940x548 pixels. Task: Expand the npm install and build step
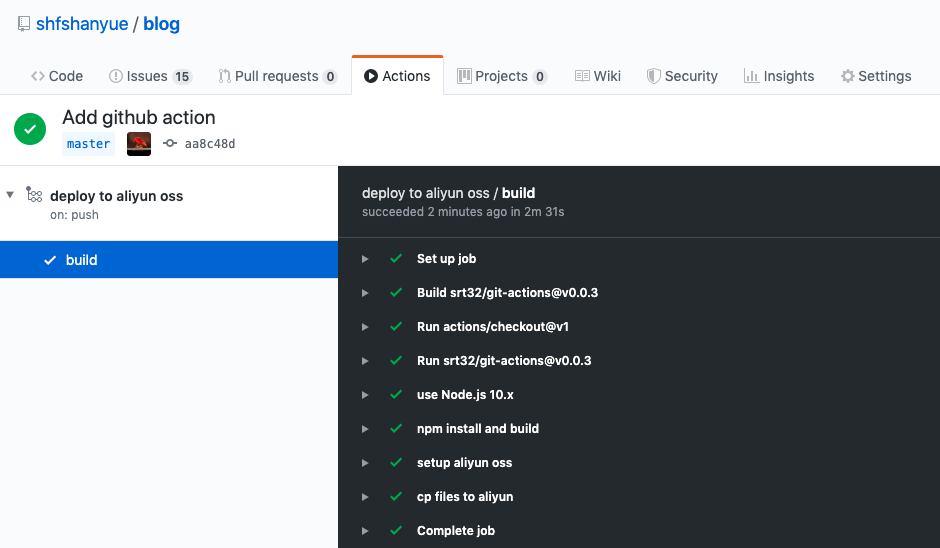click(366, 429)
